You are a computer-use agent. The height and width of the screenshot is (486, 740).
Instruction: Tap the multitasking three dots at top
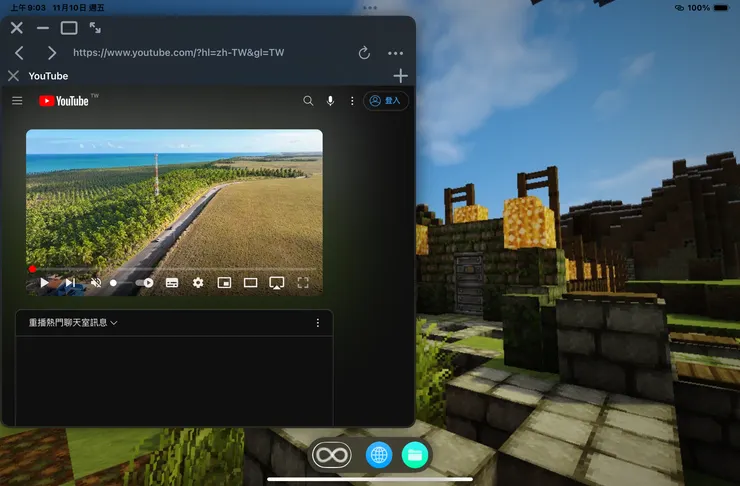(x=370, y=8)
